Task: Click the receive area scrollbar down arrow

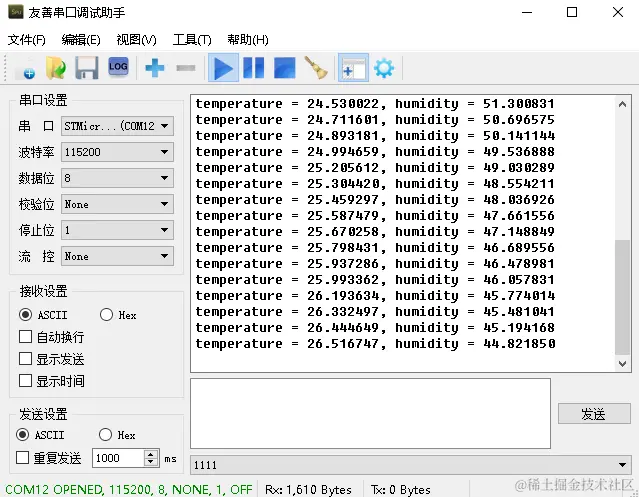Action: [x=622, y=363]
